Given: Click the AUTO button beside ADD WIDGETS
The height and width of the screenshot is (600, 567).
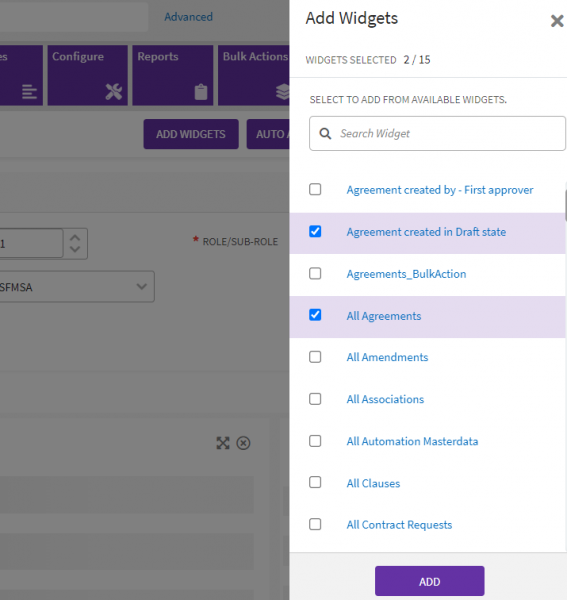Looking at the screenshot, I should coord(268,134).
